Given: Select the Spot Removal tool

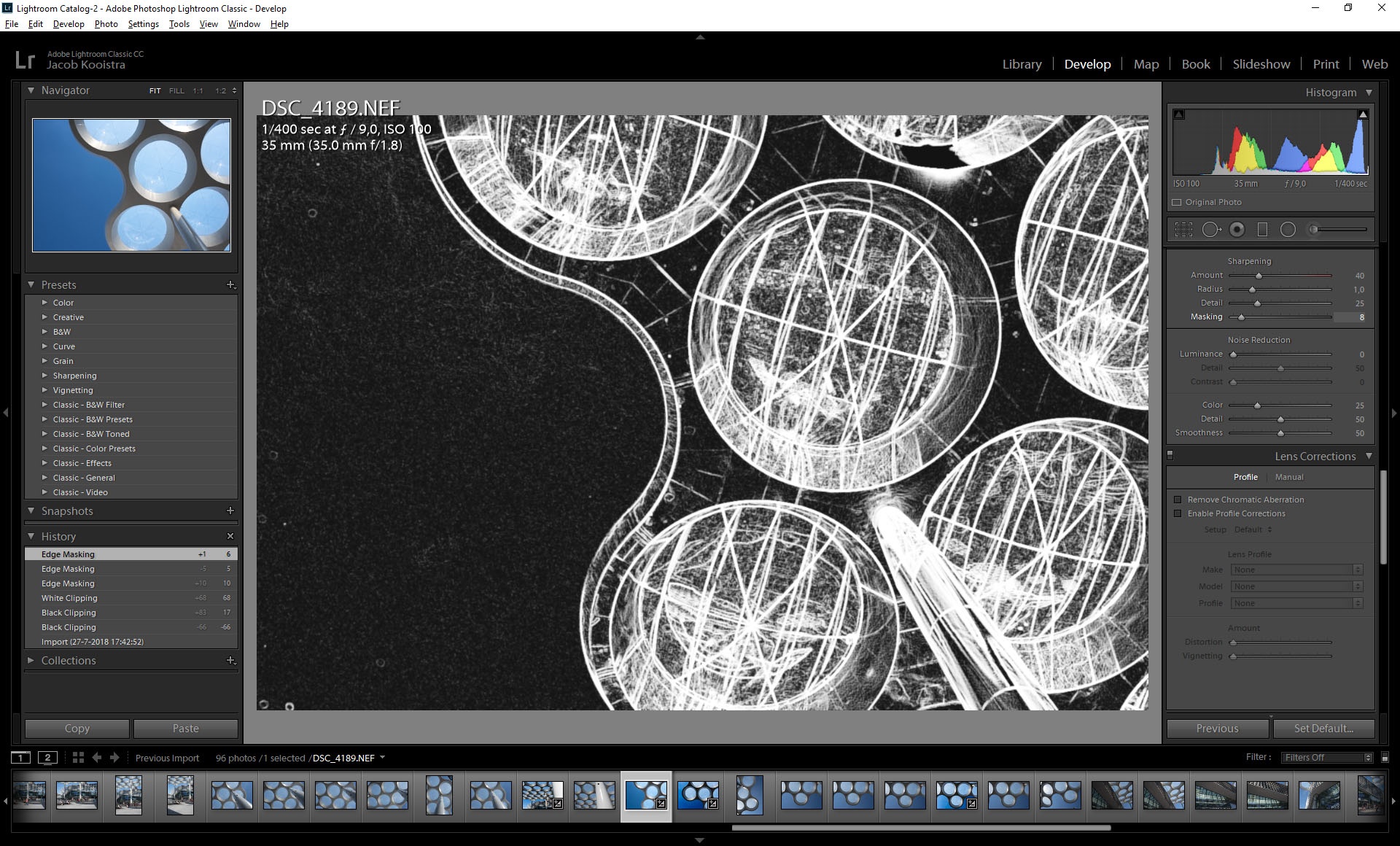Looking at the screenshot, I should tap(1210, 230).
